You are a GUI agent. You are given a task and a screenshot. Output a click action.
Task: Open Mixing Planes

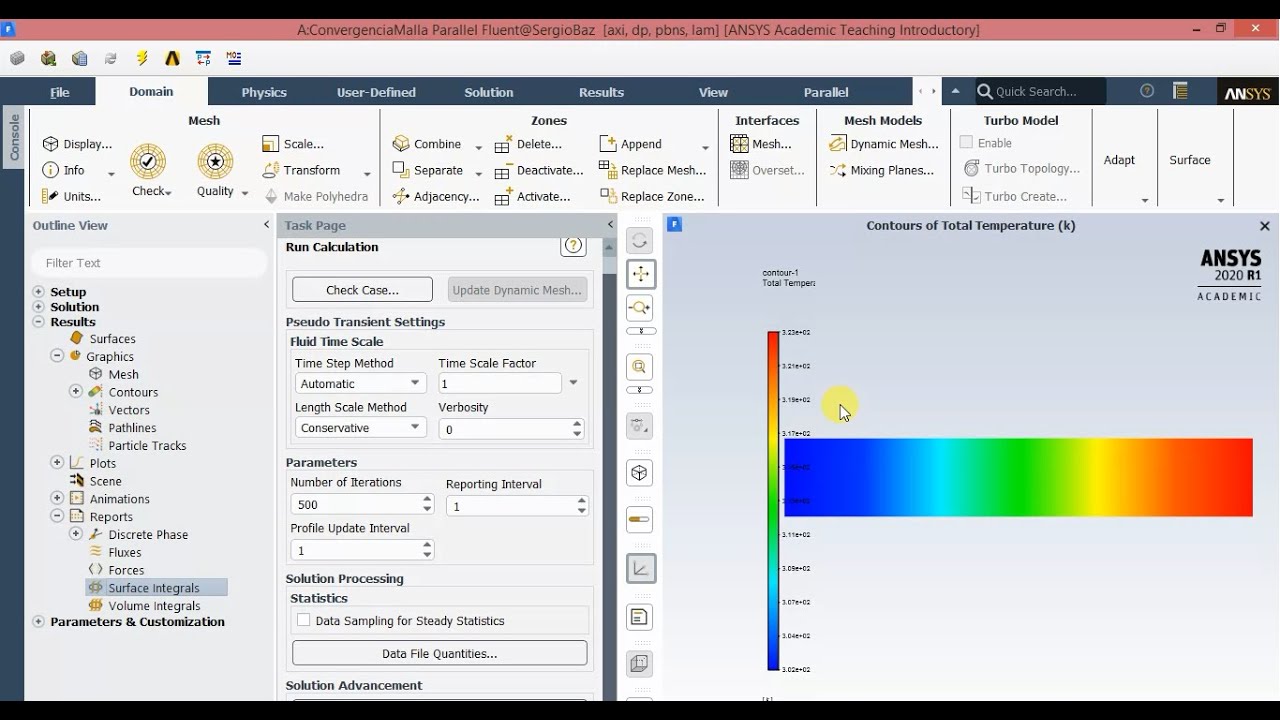[x=882, y=170]
